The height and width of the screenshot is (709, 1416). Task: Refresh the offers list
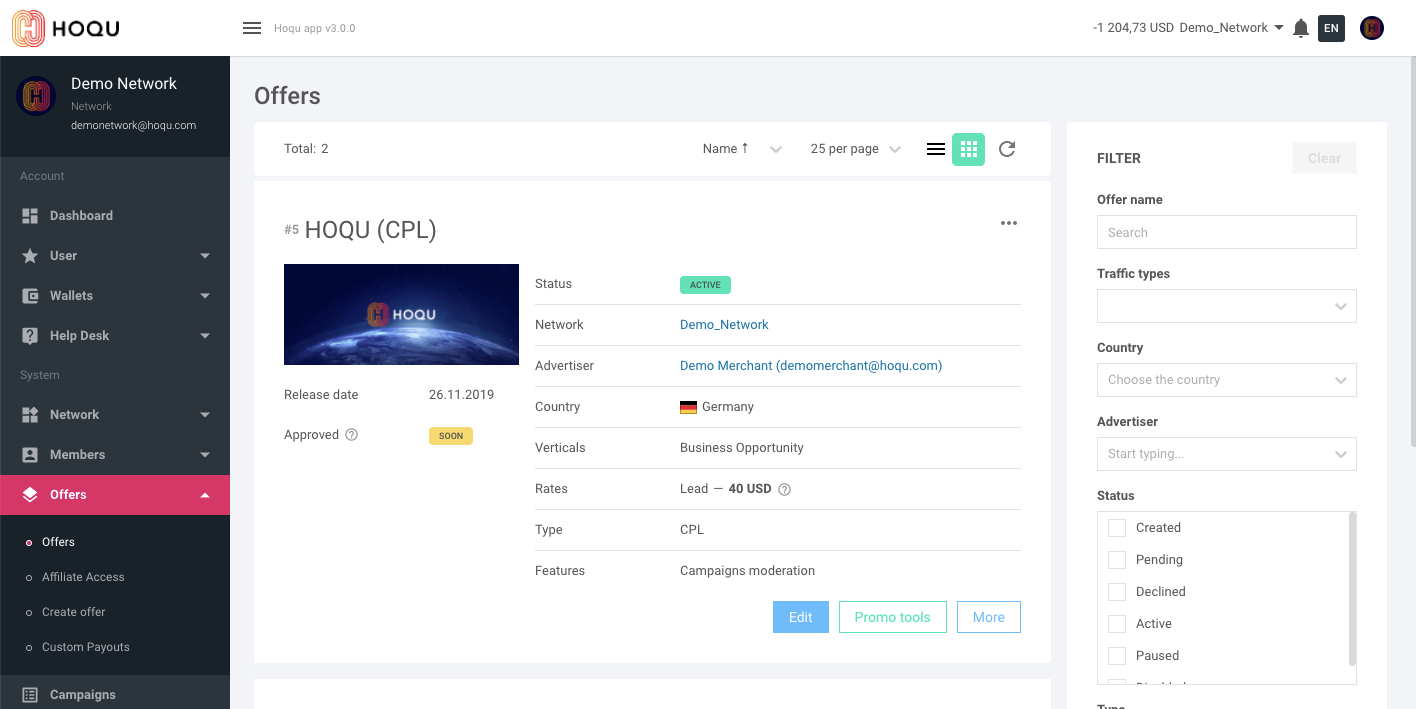[x=1007, y=149]
